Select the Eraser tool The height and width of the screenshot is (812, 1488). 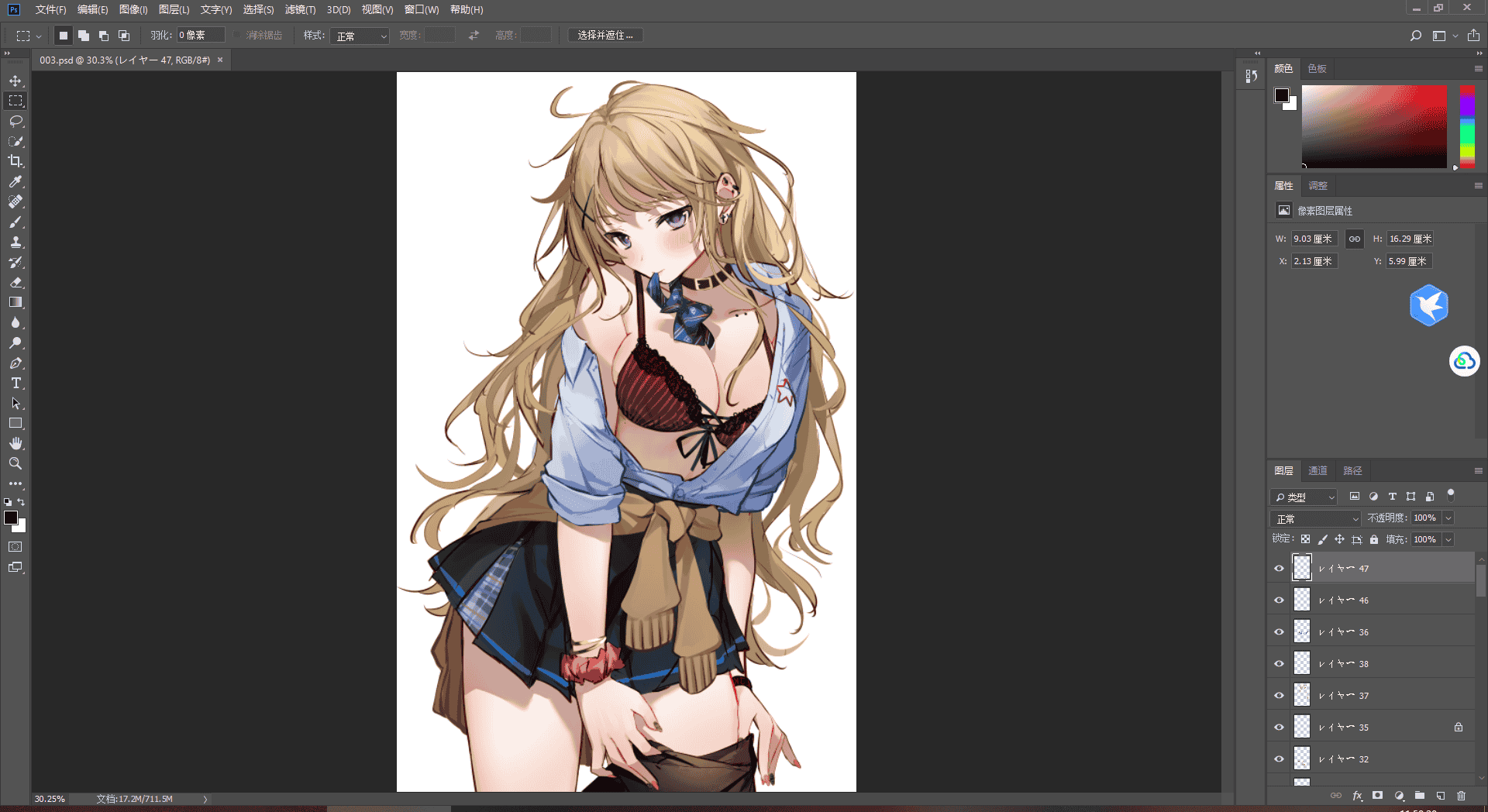(15, 282)
